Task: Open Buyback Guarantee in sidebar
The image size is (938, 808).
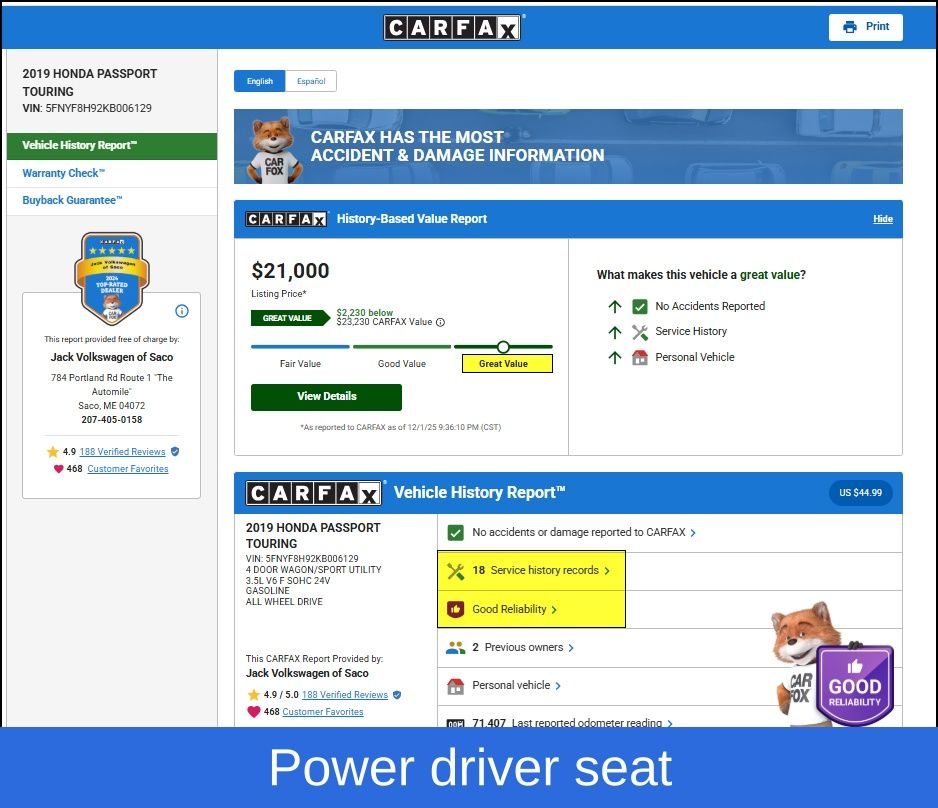Action: click(72, 200)
